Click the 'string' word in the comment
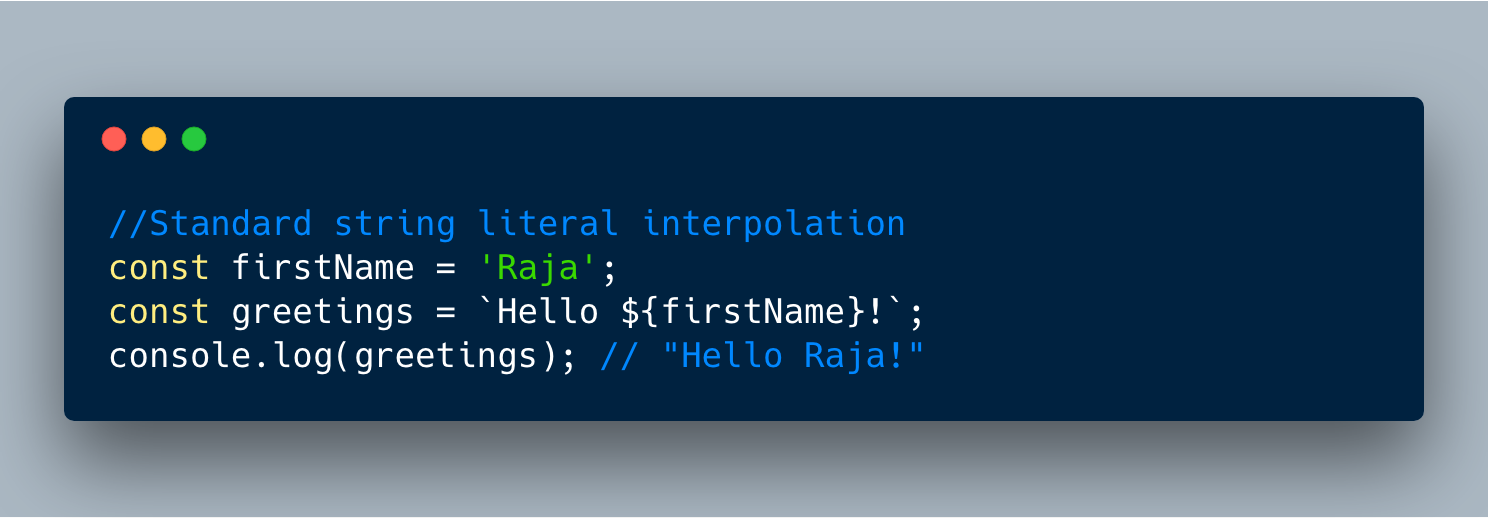This screenshot has height=518, width=1488. (395, 223)
